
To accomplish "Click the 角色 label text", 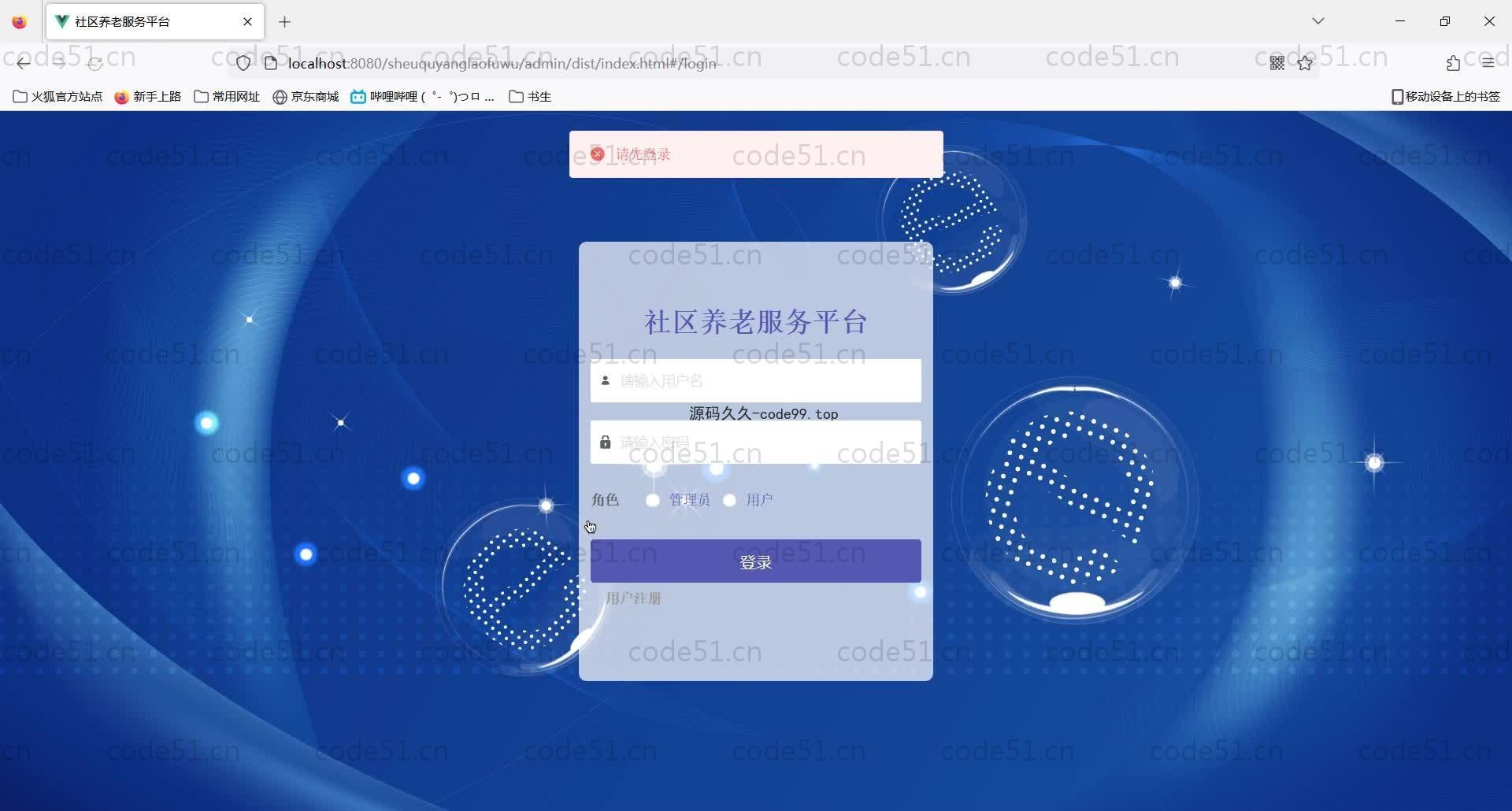I will click(606, 500).
